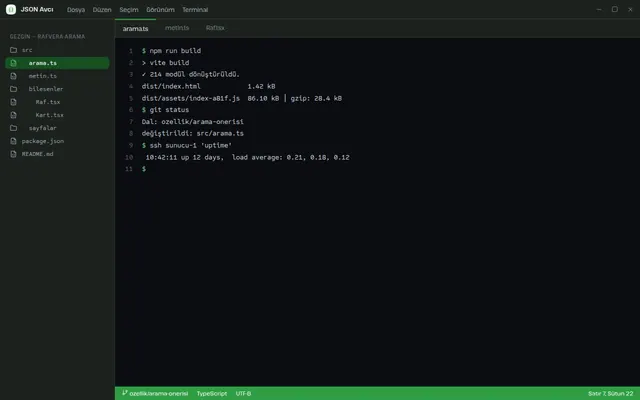This screenshot has width=640, height=400.
Task: Maximize the JSON Avcı window
Action: click(615, 9)
